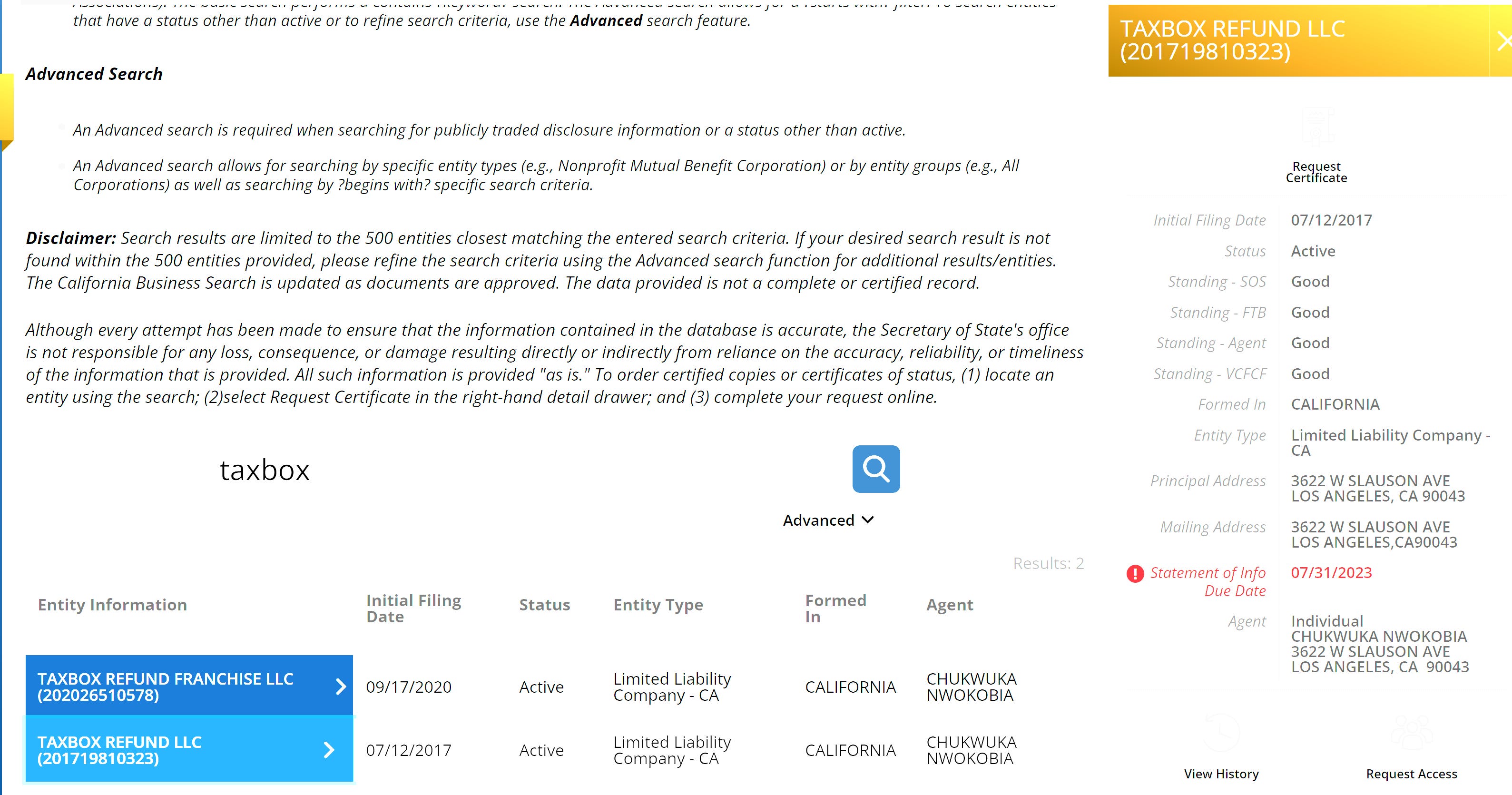Click the blue magnifying glass search button
Image resolution: width=1512 pixels, height=795 pixels.
pyautogui.click(x=875, y=469)
